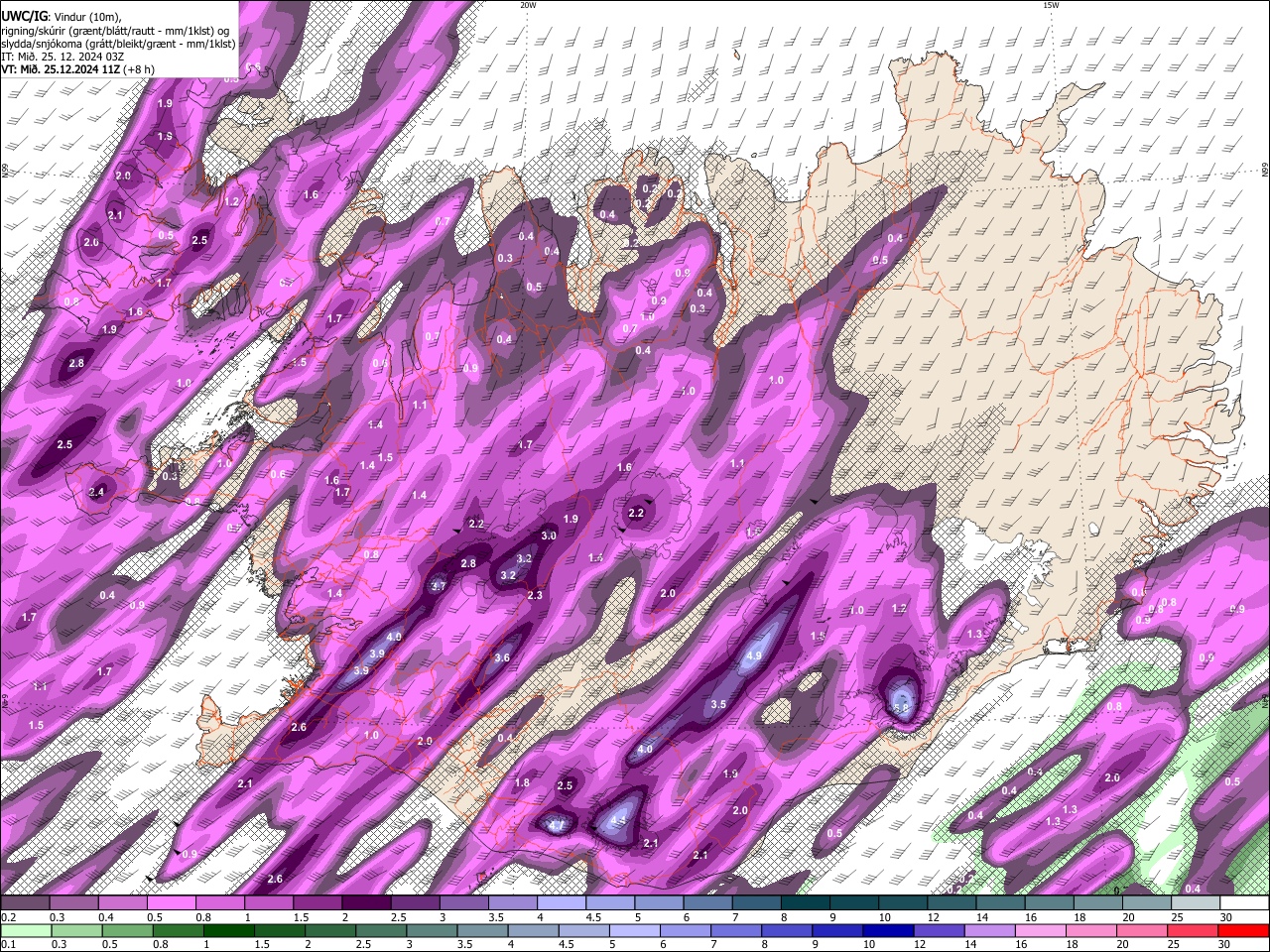Select the darkest green bottom-row swatch between 1 and 1.5
The height and width of the screenshot is (952, 1270).
pos(227,930)
